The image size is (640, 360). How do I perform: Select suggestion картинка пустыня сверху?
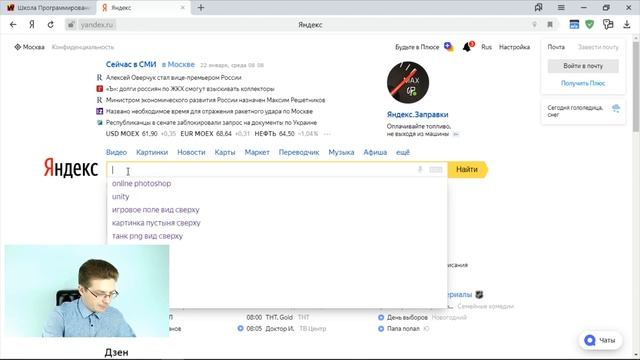[x=156, y=223]
